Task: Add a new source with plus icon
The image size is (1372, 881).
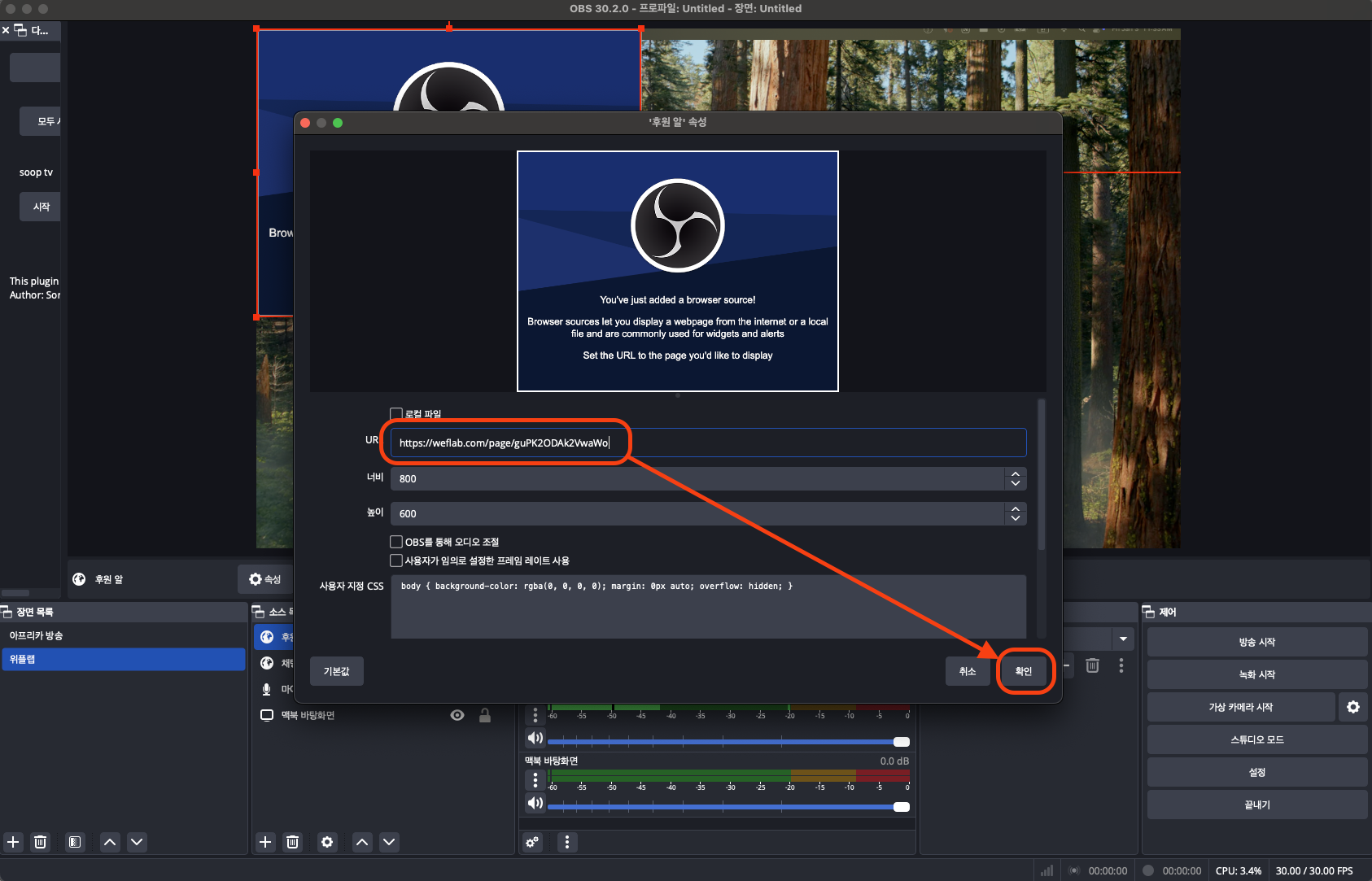Action: click(265, 842)
